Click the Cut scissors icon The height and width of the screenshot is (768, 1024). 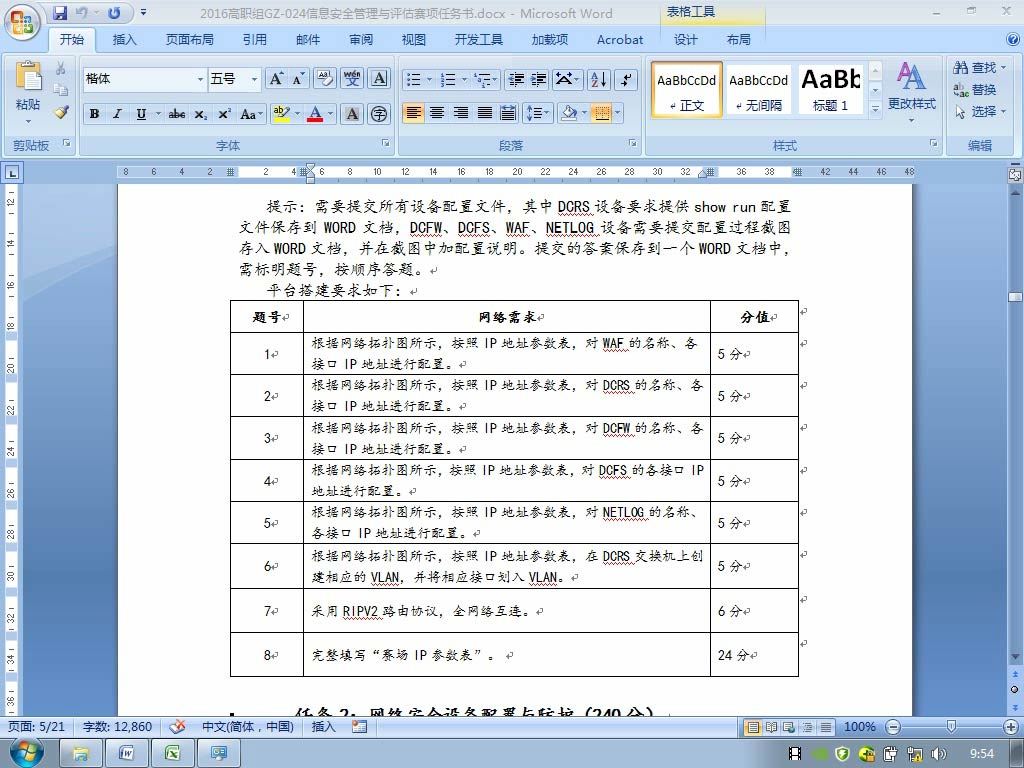point(61,69)
